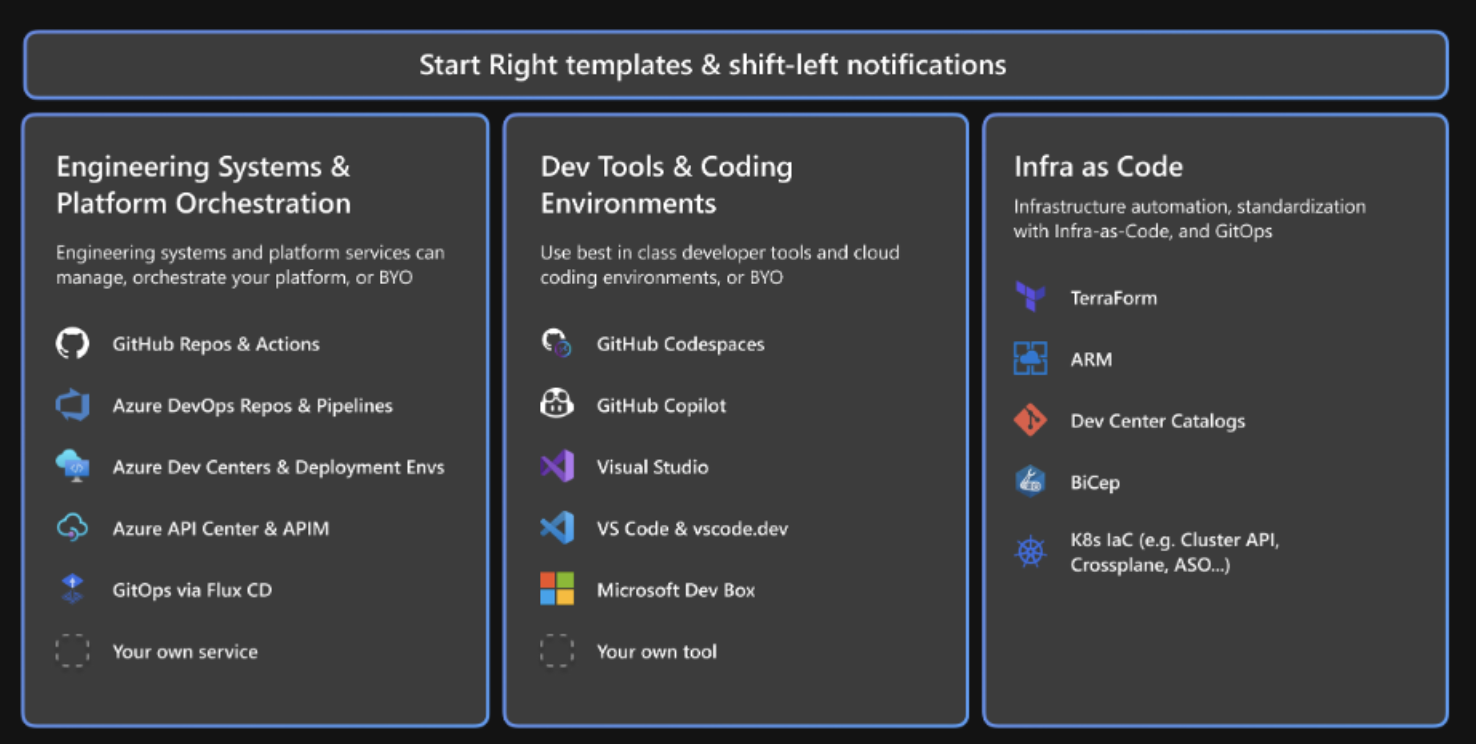
Task: Select the Infra as Code heading
Action: pos(1098,167)
